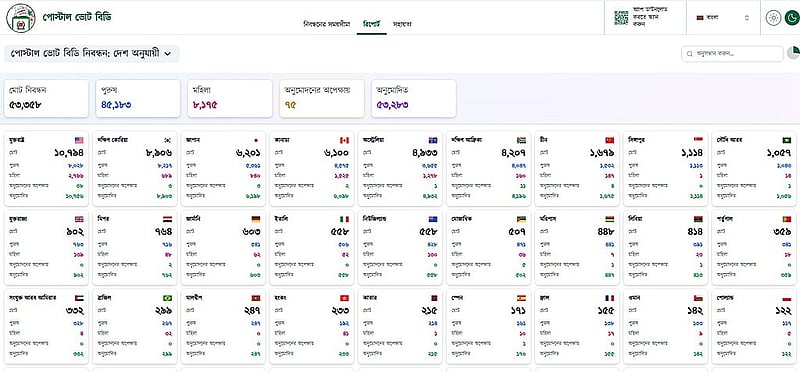Click Germany total ৬০৩
This screenshot has height=372, width=800.
click(251, 231)
